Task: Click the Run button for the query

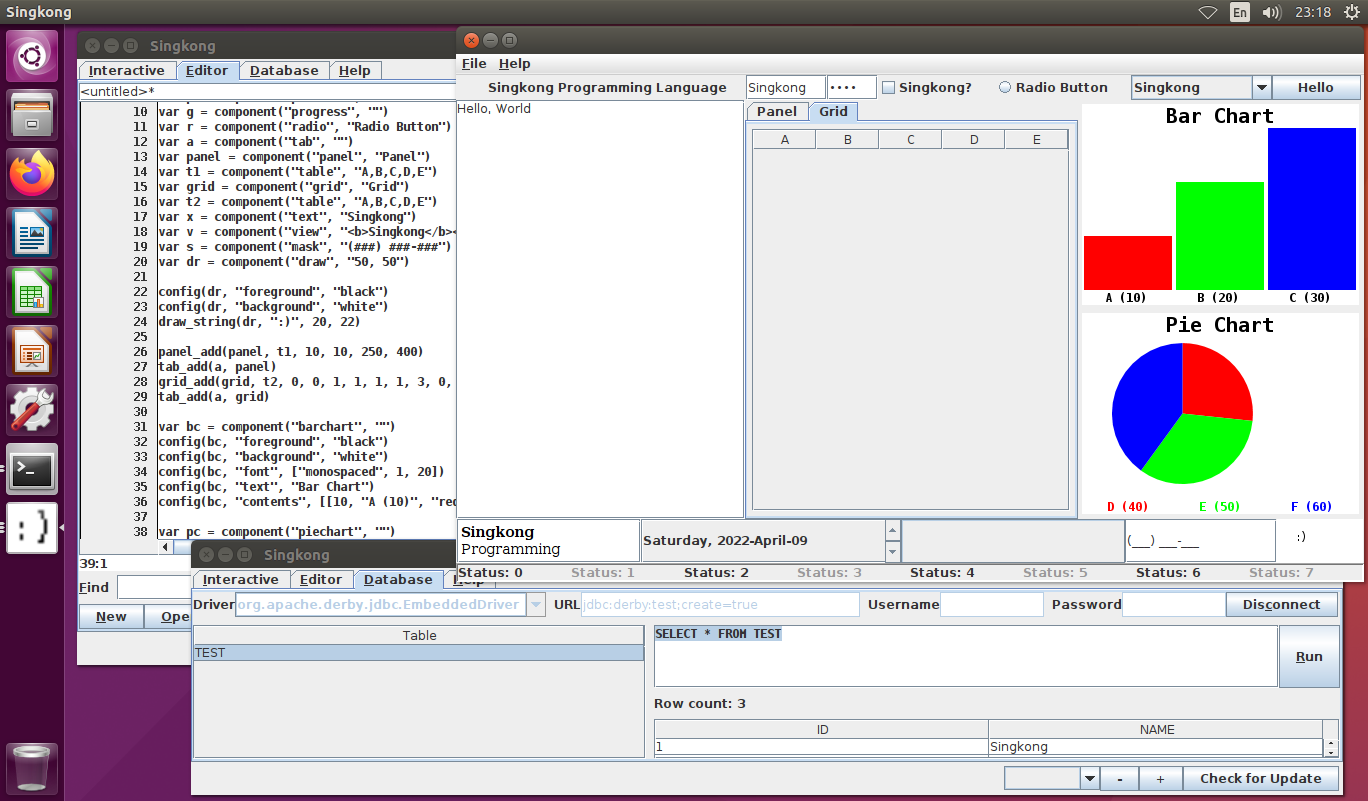Action: (x=1308, y=657)
